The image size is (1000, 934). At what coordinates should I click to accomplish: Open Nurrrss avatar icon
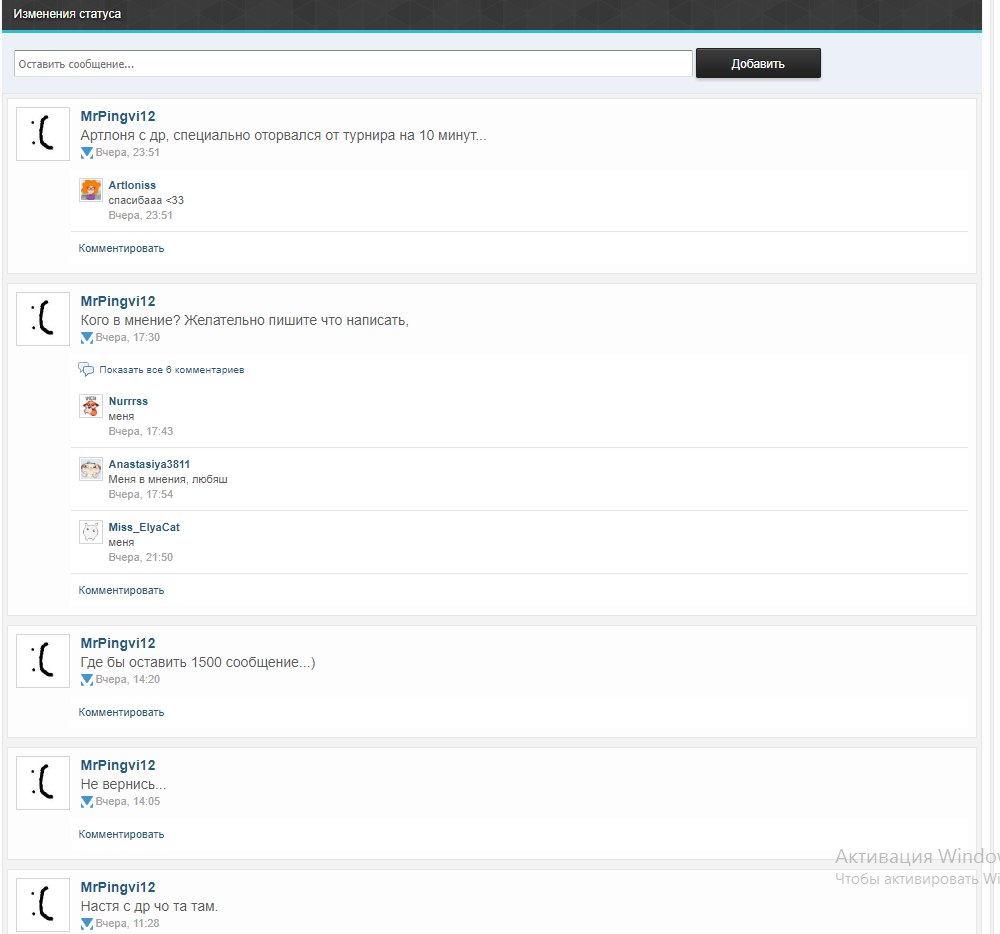(x=91, y=406)
